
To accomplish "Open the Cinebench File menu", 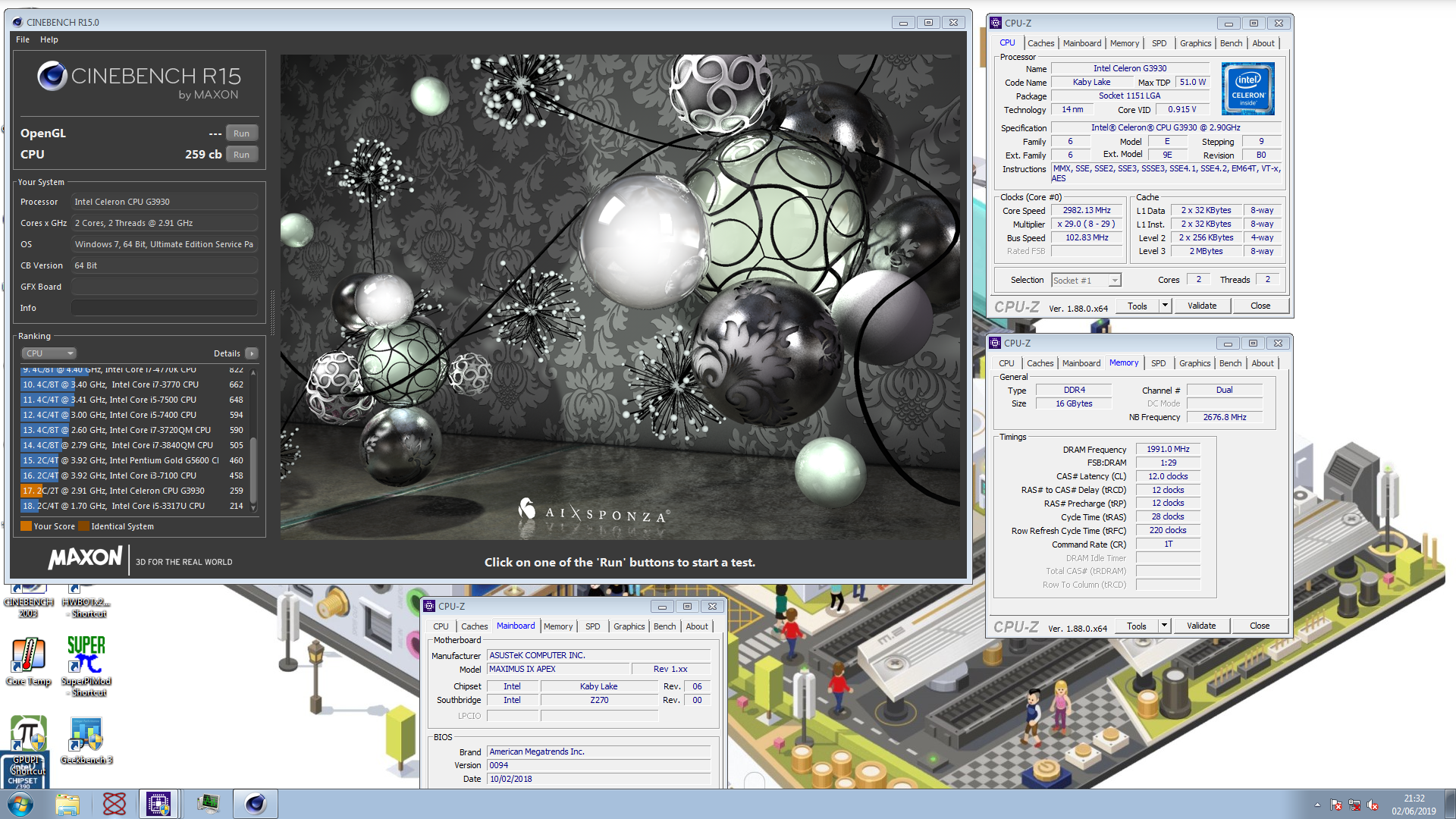I will [x=23, y=39].
